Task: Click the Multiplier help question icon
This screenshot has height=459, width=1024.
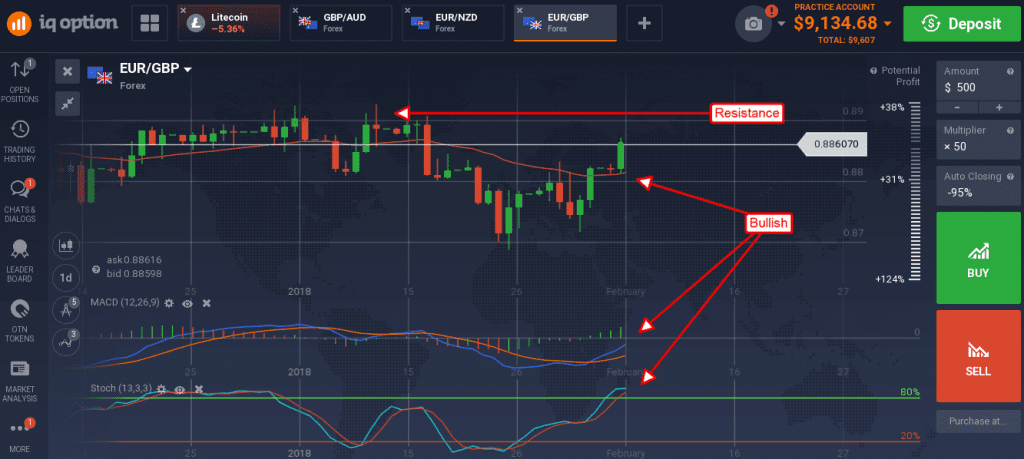Action: [x=1008, y=131]
